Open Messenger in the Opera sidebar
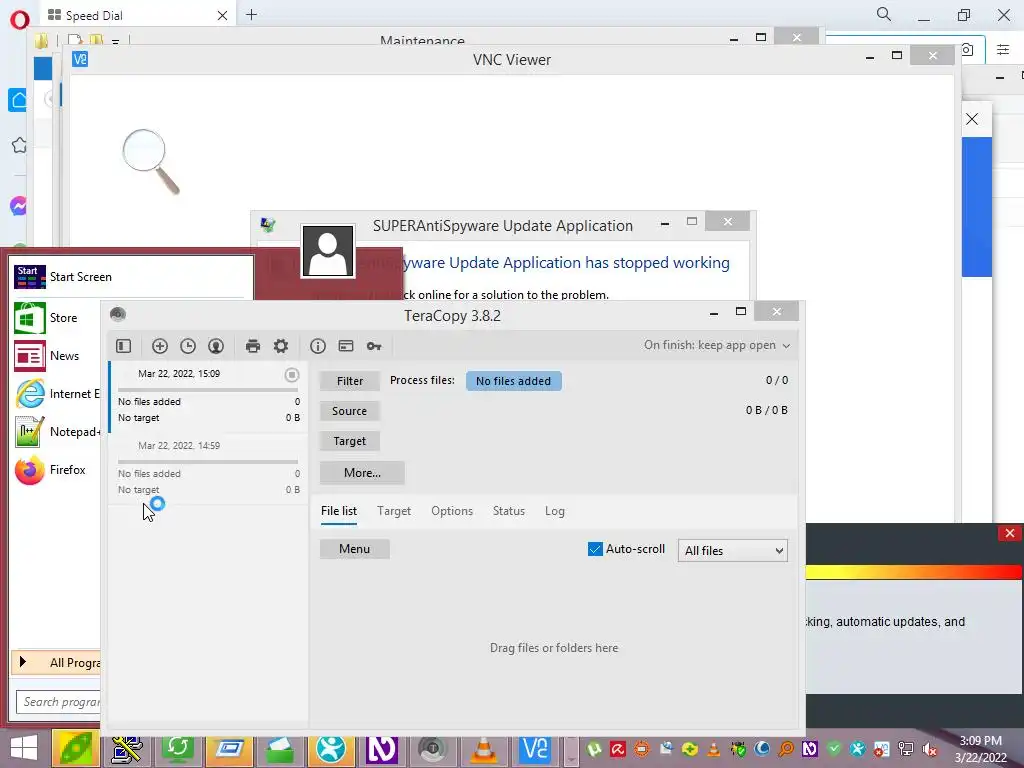 [18, 206]
